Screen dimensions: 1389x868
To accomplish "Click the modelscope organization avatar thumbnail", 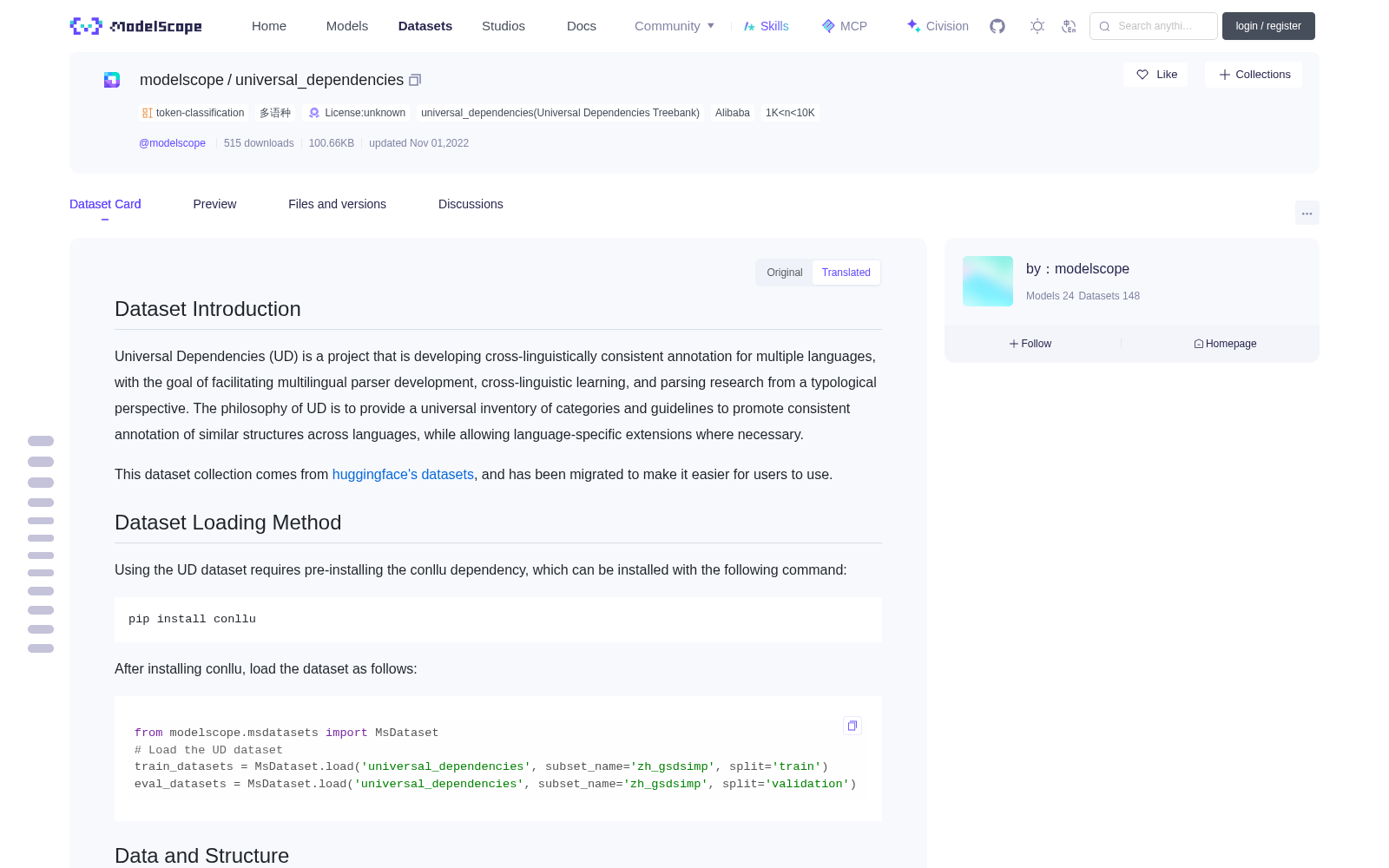I will pyautogui.click(x=988, y=281).
